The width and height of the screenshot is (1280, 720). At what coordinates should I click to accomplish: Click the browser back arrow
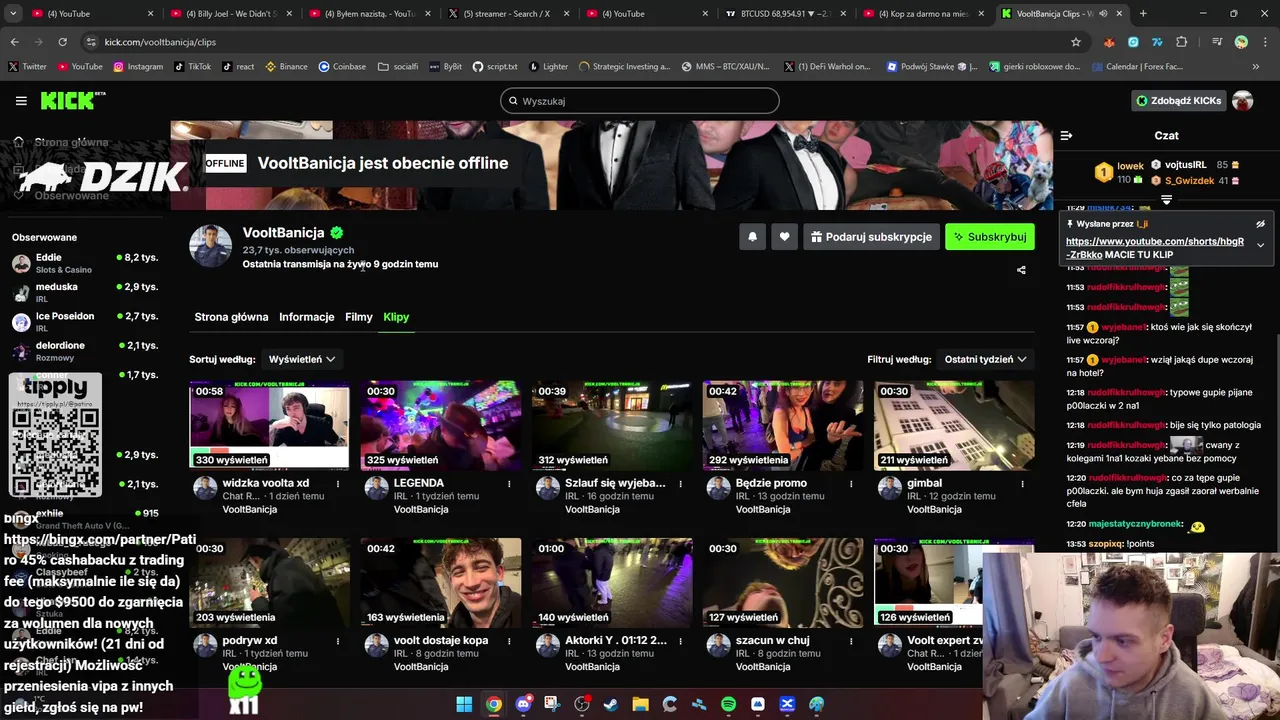coord(14,42)
